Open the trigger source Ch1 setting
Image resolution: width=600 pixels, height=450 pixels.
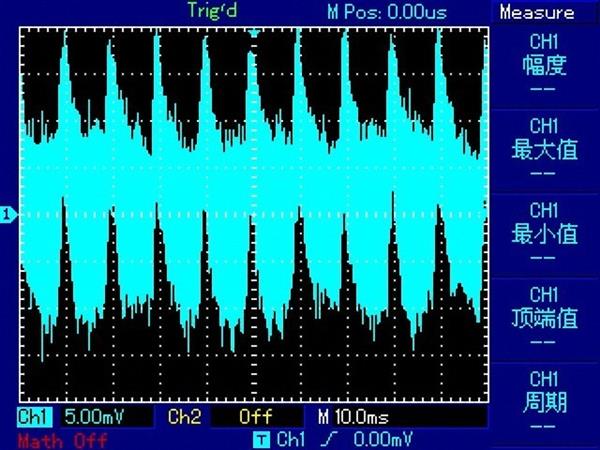(x=290, y=439)
